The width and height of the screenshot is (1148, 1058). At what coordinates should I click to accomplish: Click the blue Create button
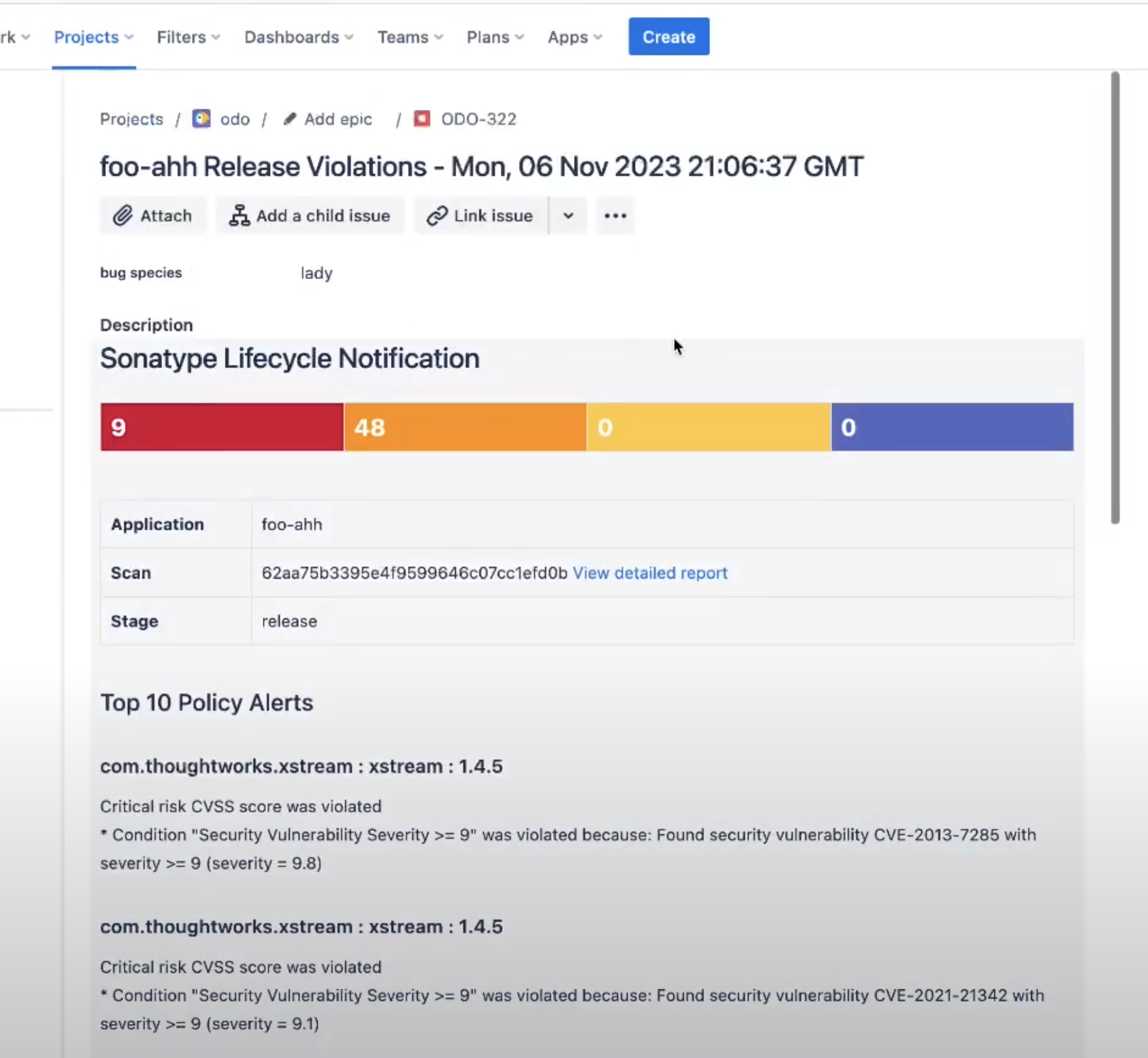669,37
